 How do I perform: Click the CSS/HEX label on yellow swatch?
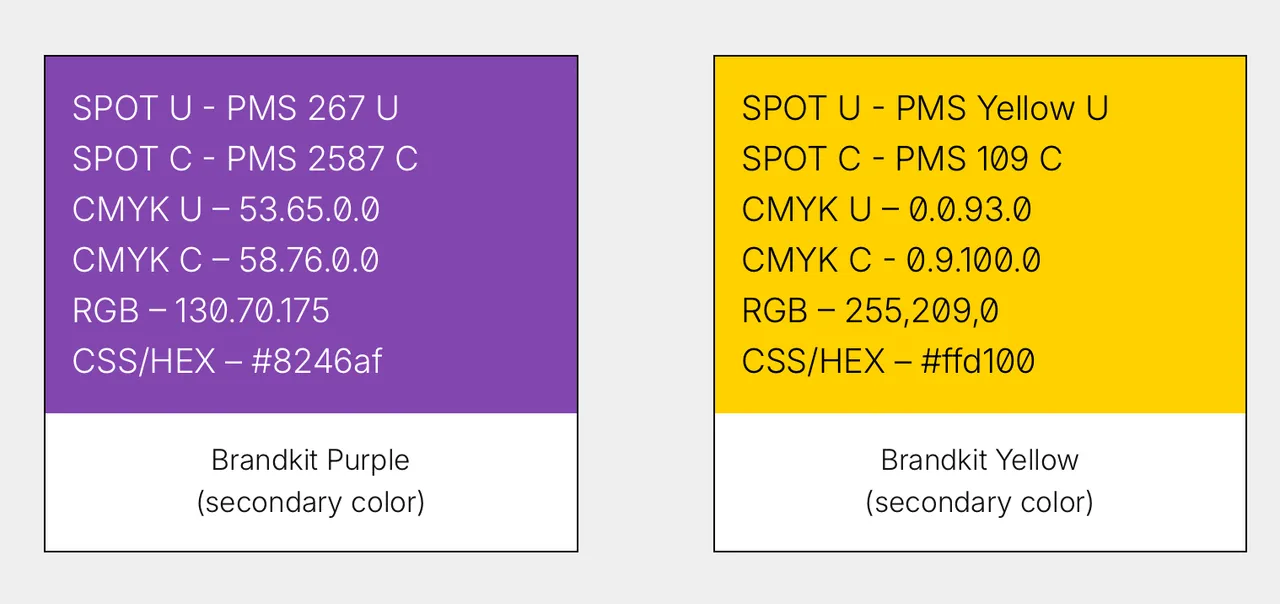click(814, 362)
